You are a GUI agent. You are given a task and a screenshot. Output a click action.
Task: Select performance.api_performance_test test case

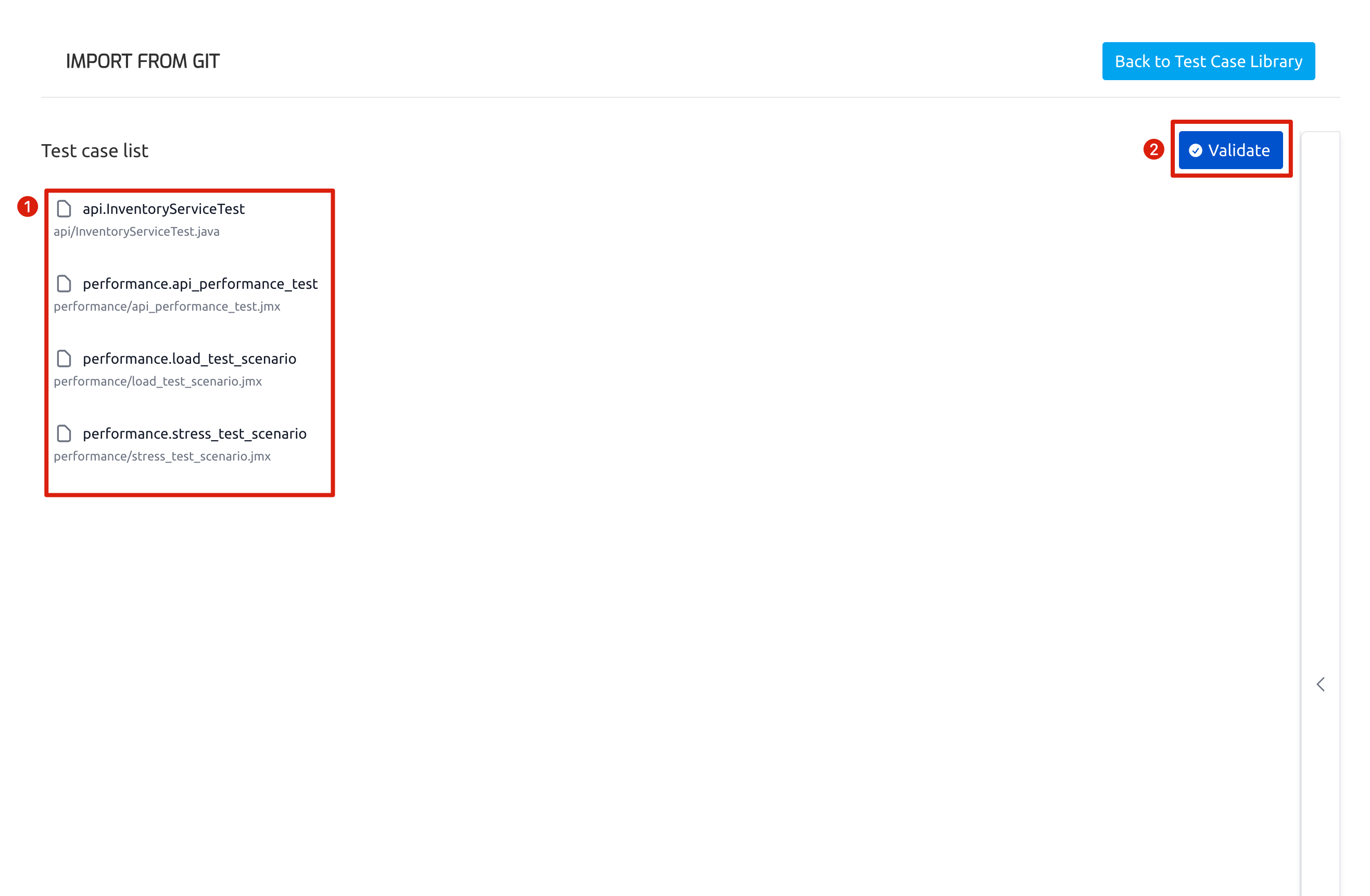(200, 284)
